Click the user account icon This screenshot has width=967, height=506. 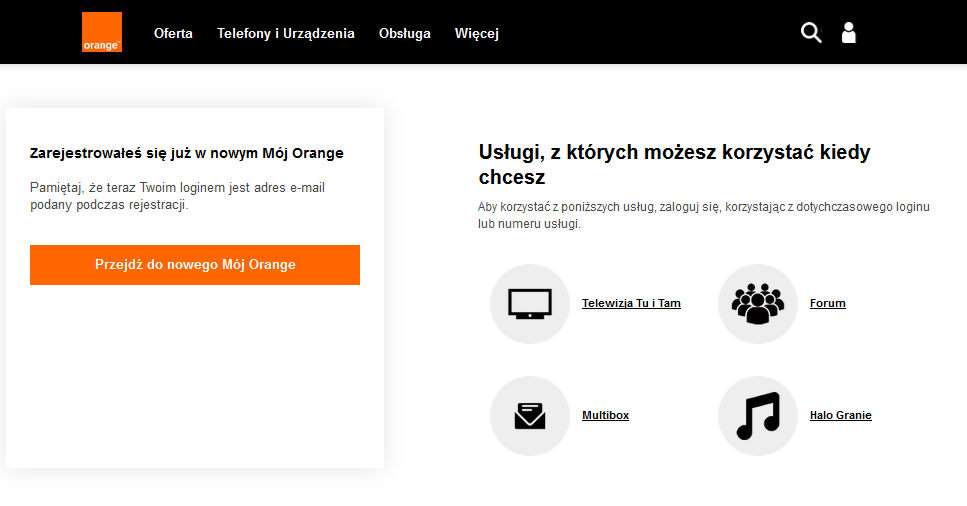pos(849,33)
